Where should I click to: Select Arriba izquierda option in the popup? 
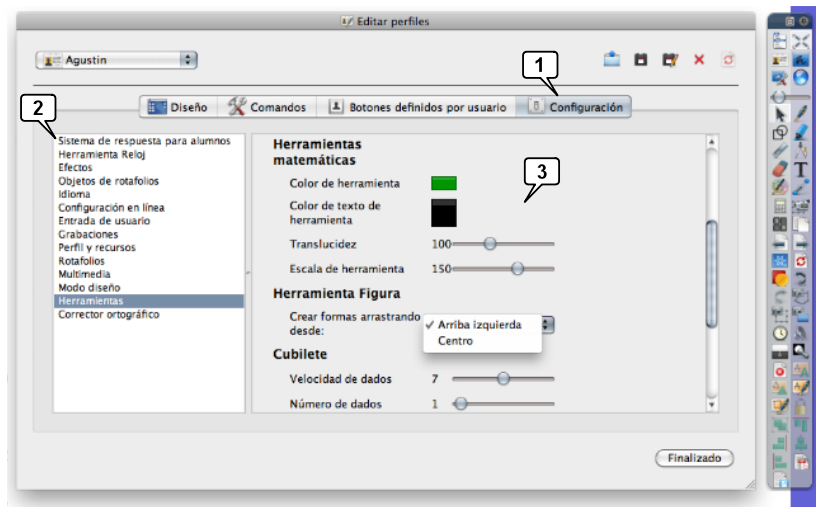[x=479, y=324]
